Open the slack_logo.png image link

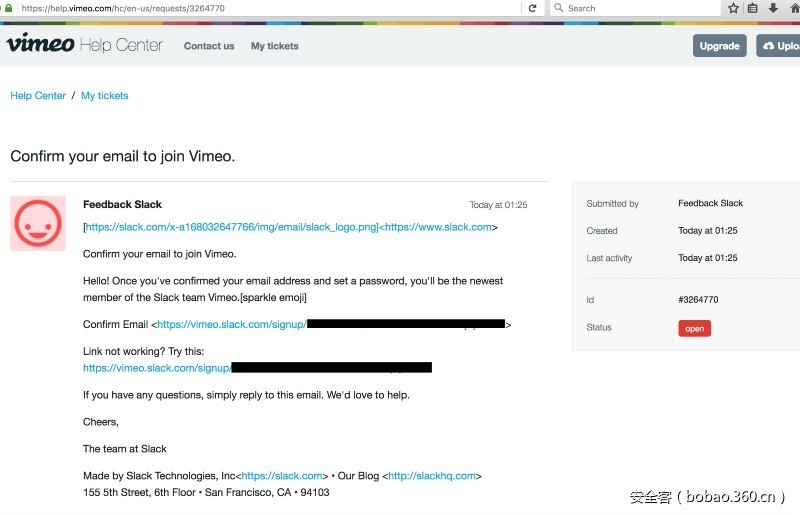click(x=232, y=227)
